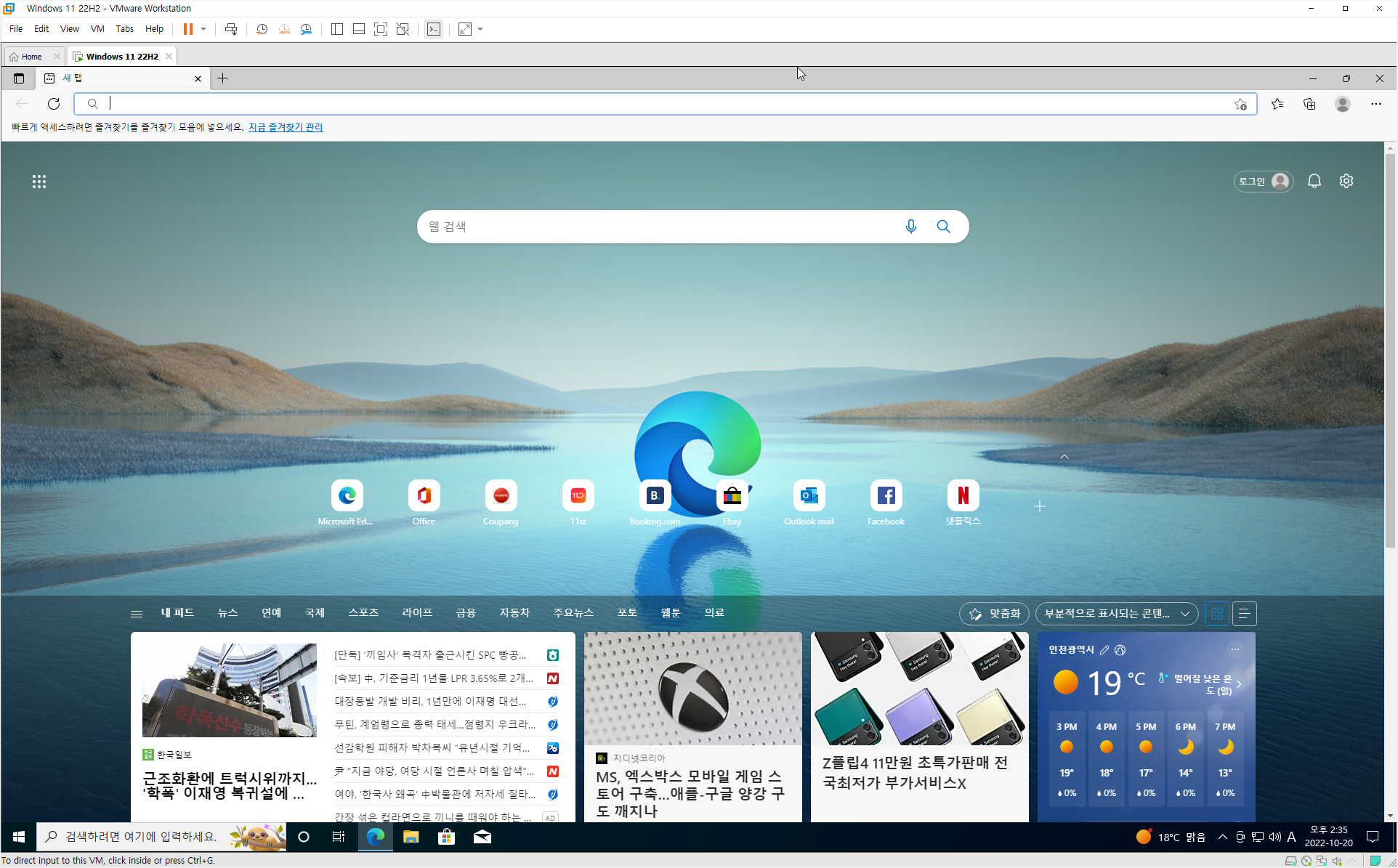This screenshot has width=1398, height=868.
Task: Open the Office quick link
Action: pos(424,503)
